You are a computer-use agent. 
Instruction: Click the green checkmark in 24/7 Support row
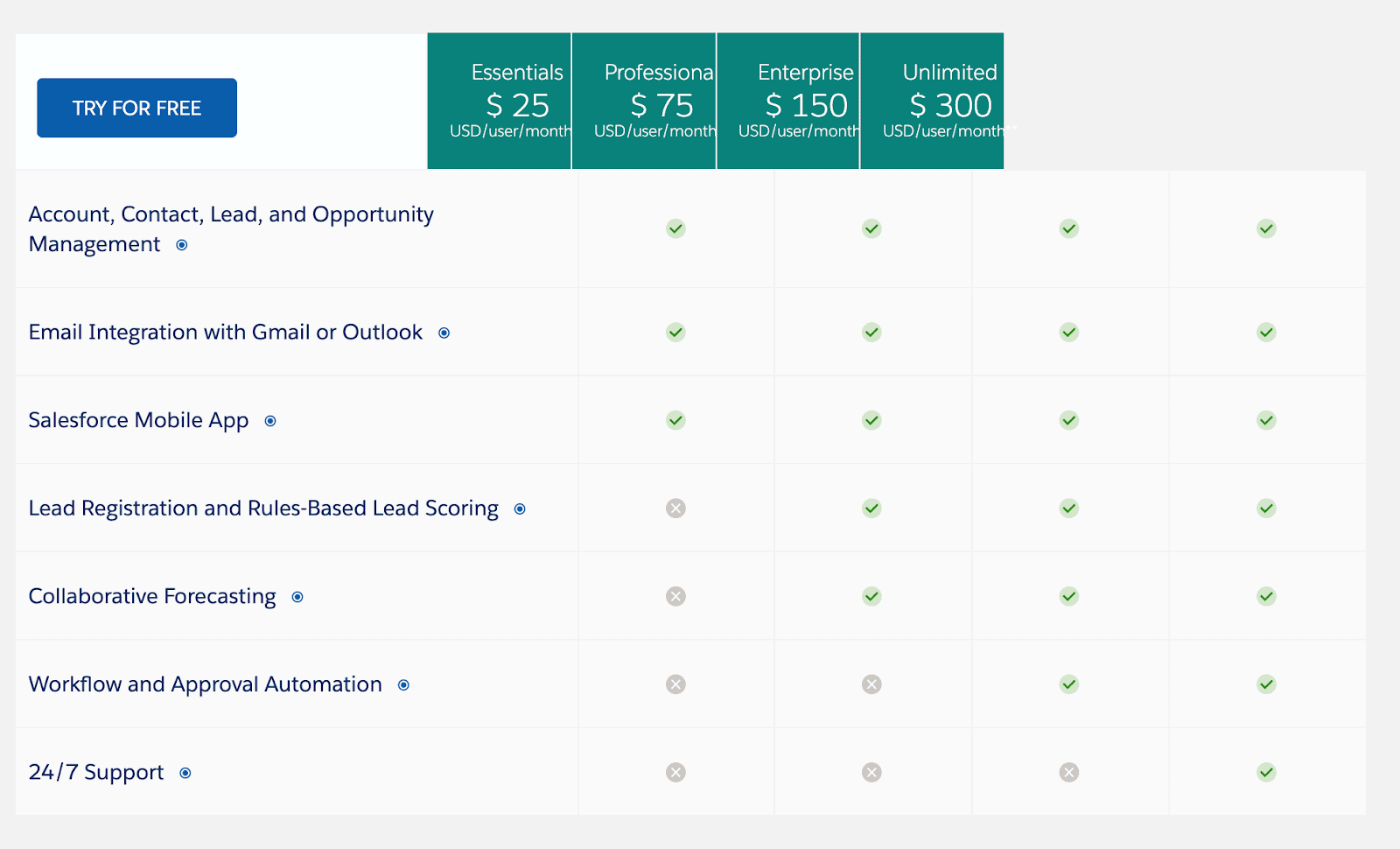pyautogui.click(x=1266, y=772)
